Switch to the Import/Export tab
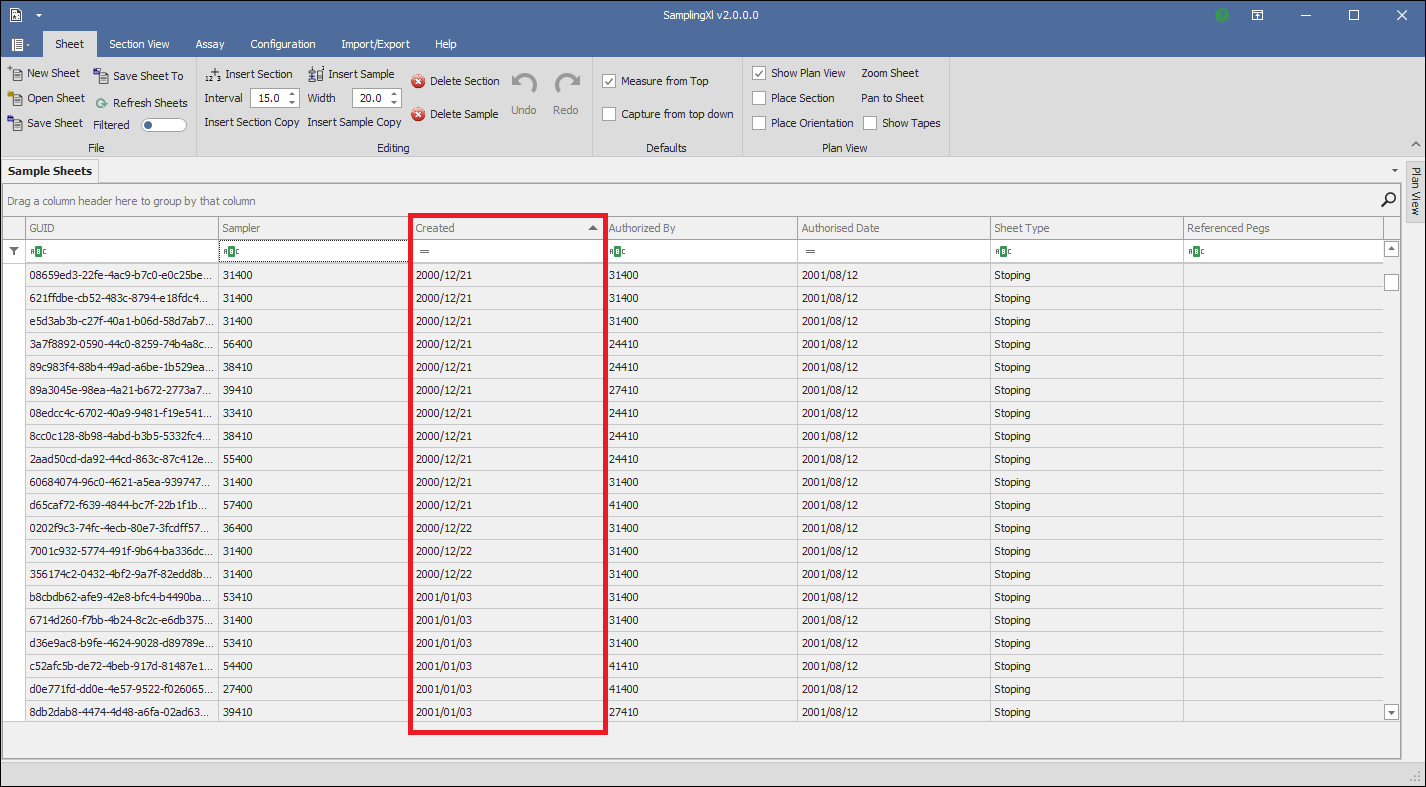 [375, 44]
